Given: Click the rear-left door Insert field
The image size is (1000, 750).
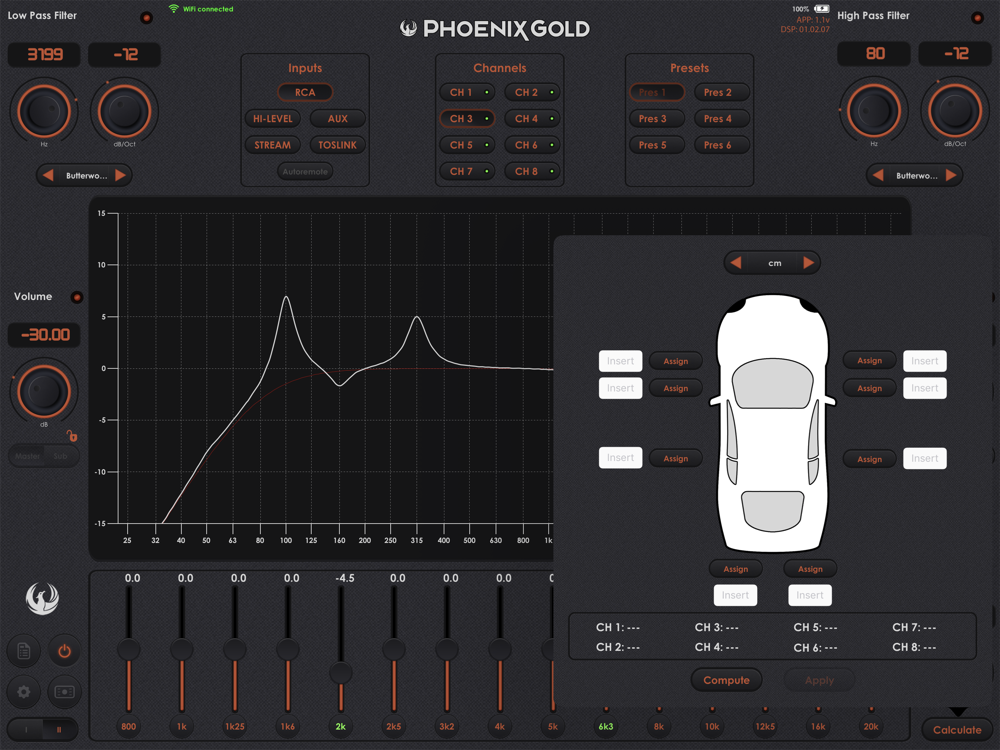Looking at the screenshot, I should coord(620,458).
